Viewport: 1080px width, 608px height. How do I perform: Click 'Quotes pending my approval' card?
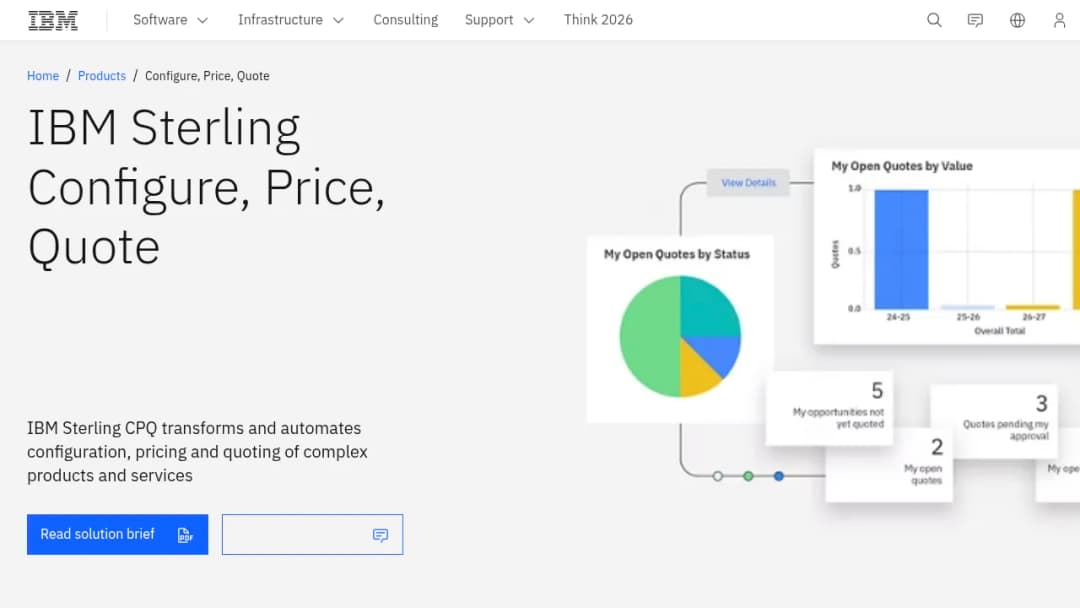pyautogui.click(x=994, y=421)
